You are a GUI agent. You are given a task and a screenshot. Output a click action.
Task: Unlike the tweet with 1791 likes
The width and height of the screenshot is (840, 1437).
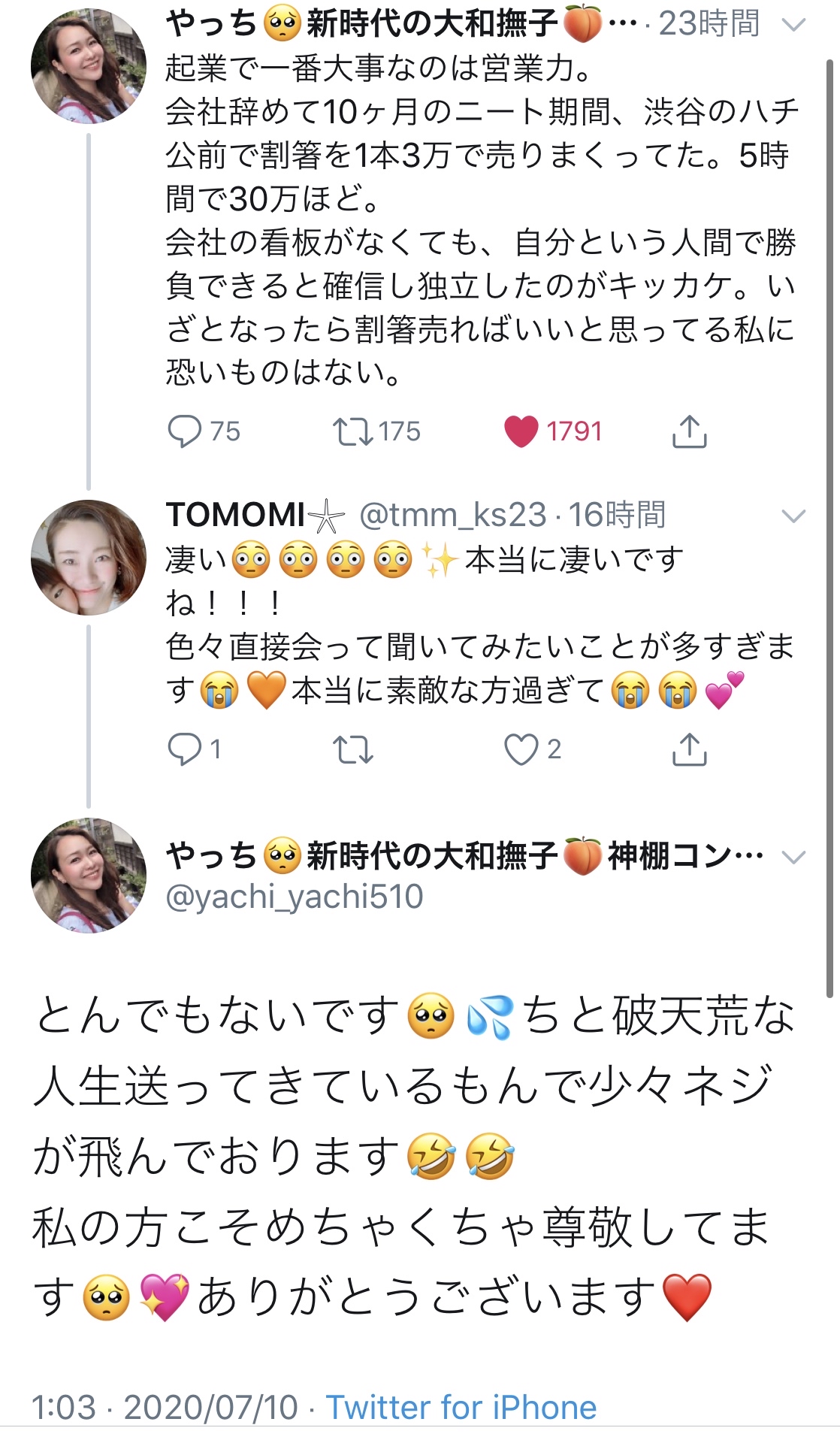pyautogui.click(x=521, y=431)
